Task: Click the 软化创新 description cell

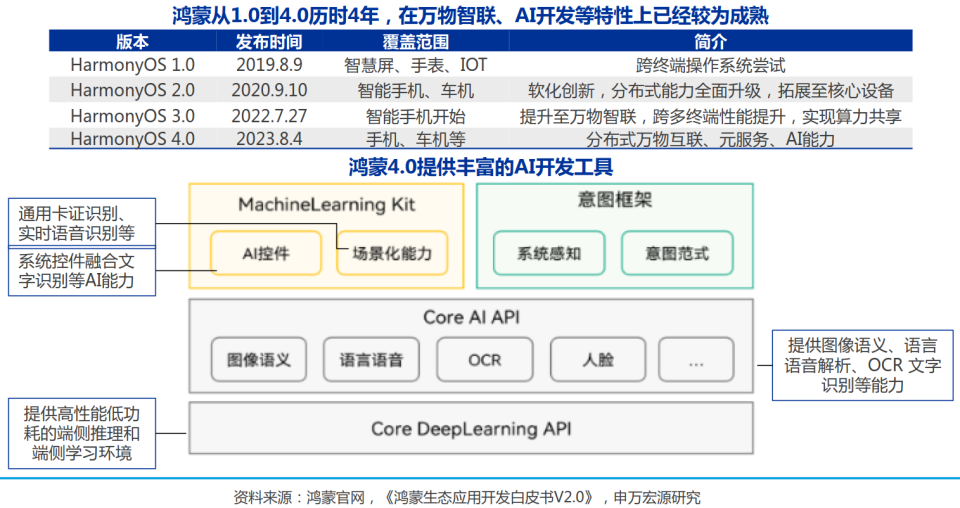Action: (x=711, y=91)
